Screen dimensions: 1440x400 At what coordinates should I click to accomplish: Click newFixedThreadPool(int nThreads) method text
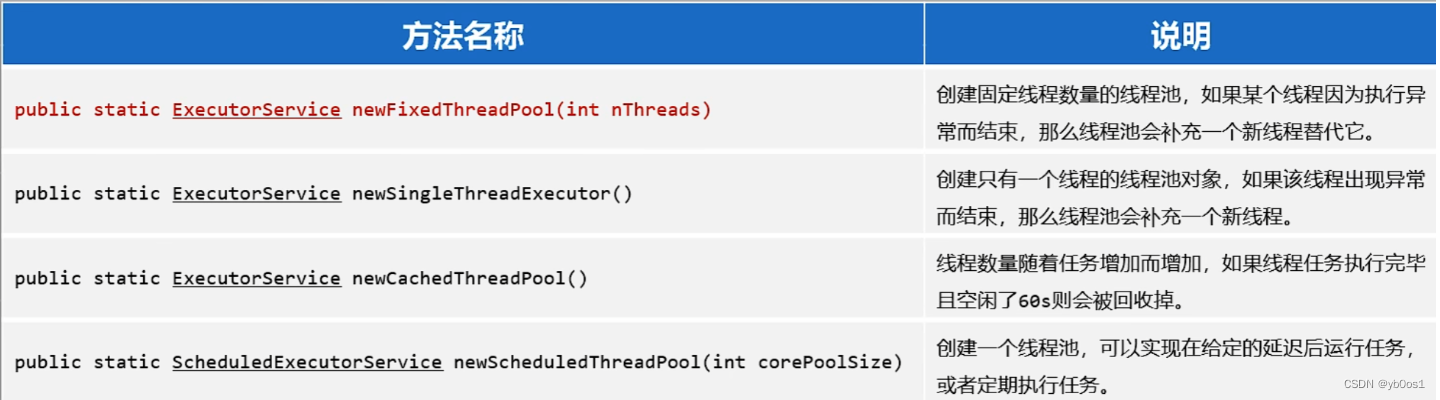(x=532, y=110)
